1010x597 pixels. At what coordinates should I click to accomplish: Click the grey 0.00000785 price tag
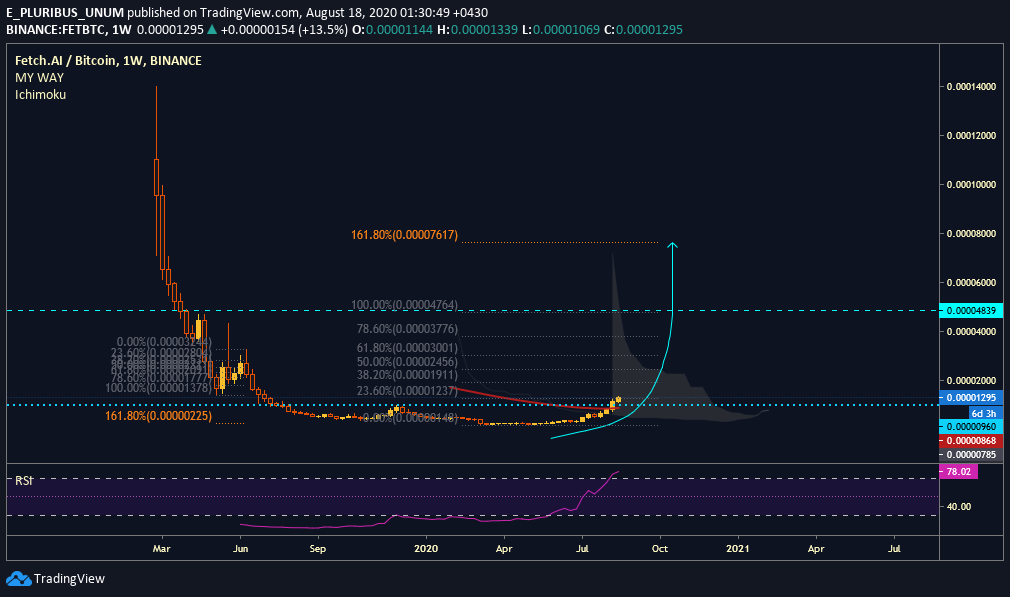click(x=971, y=455)
